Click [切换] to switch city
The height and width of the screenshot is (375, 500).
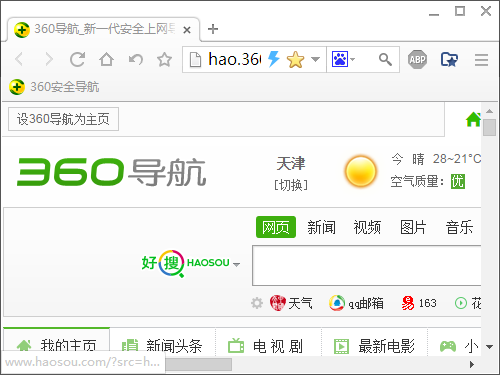[291, 185]
